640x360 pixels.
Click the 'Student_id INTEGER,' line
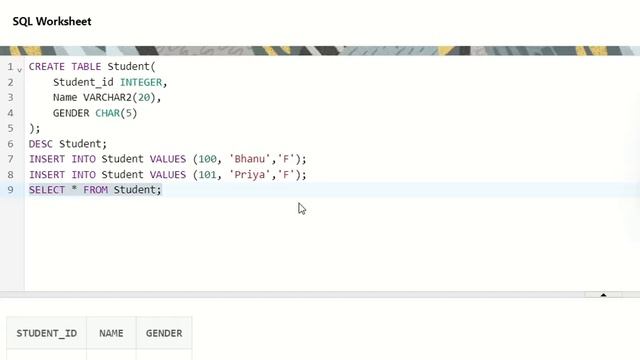pos(110,82)
